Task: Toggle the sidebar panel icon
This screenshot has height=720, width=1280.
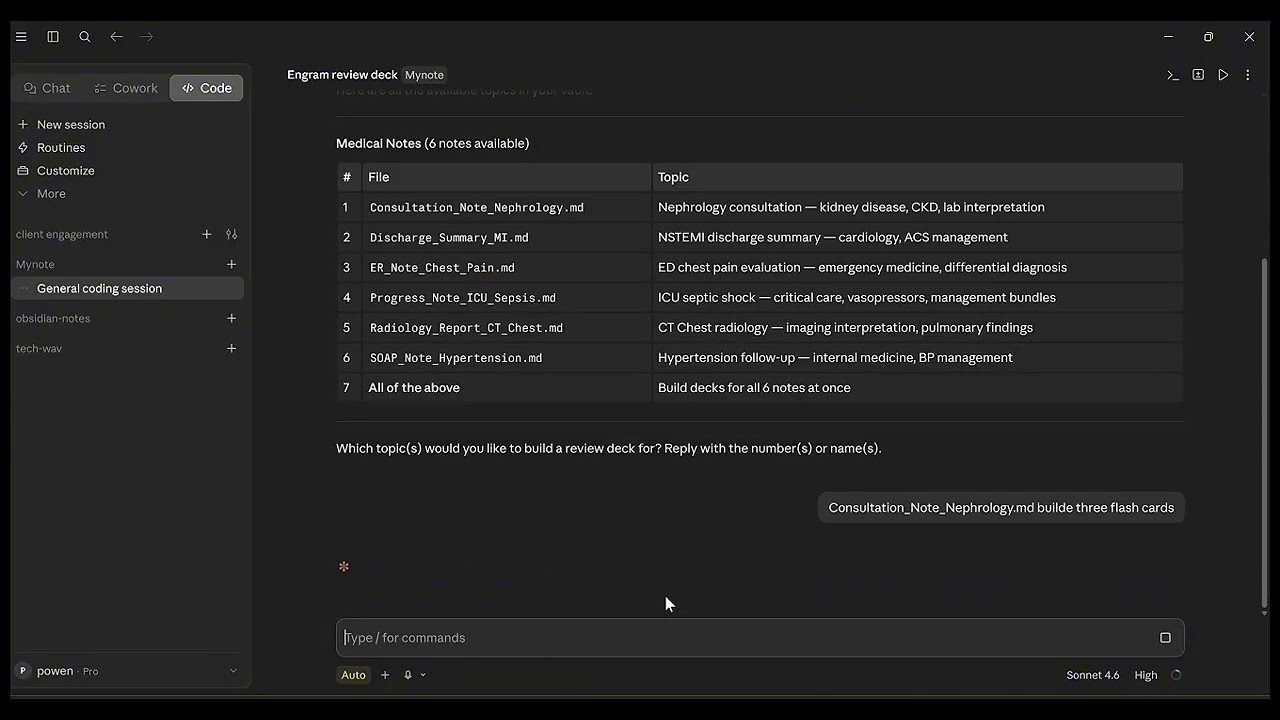Action: tap(53, 37)
